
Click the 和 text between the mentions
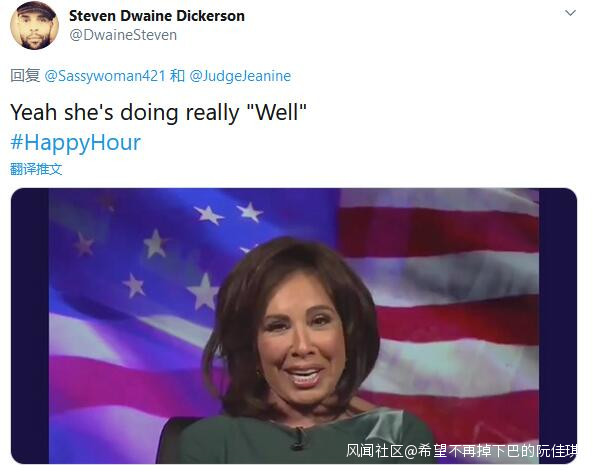(x=177, y=76)
